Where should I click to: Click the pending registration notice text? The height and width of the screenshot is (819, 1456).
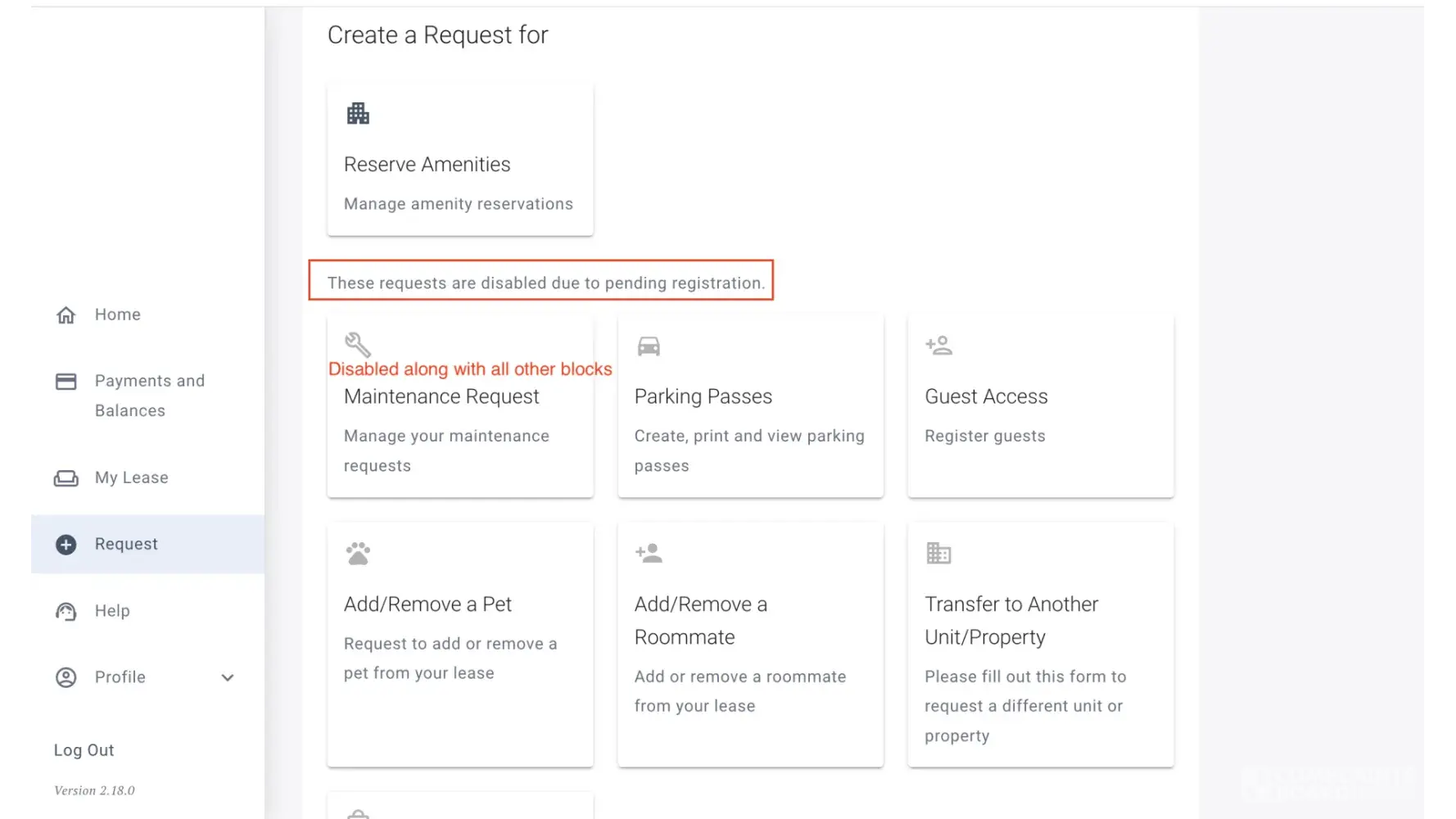(545, 283)
